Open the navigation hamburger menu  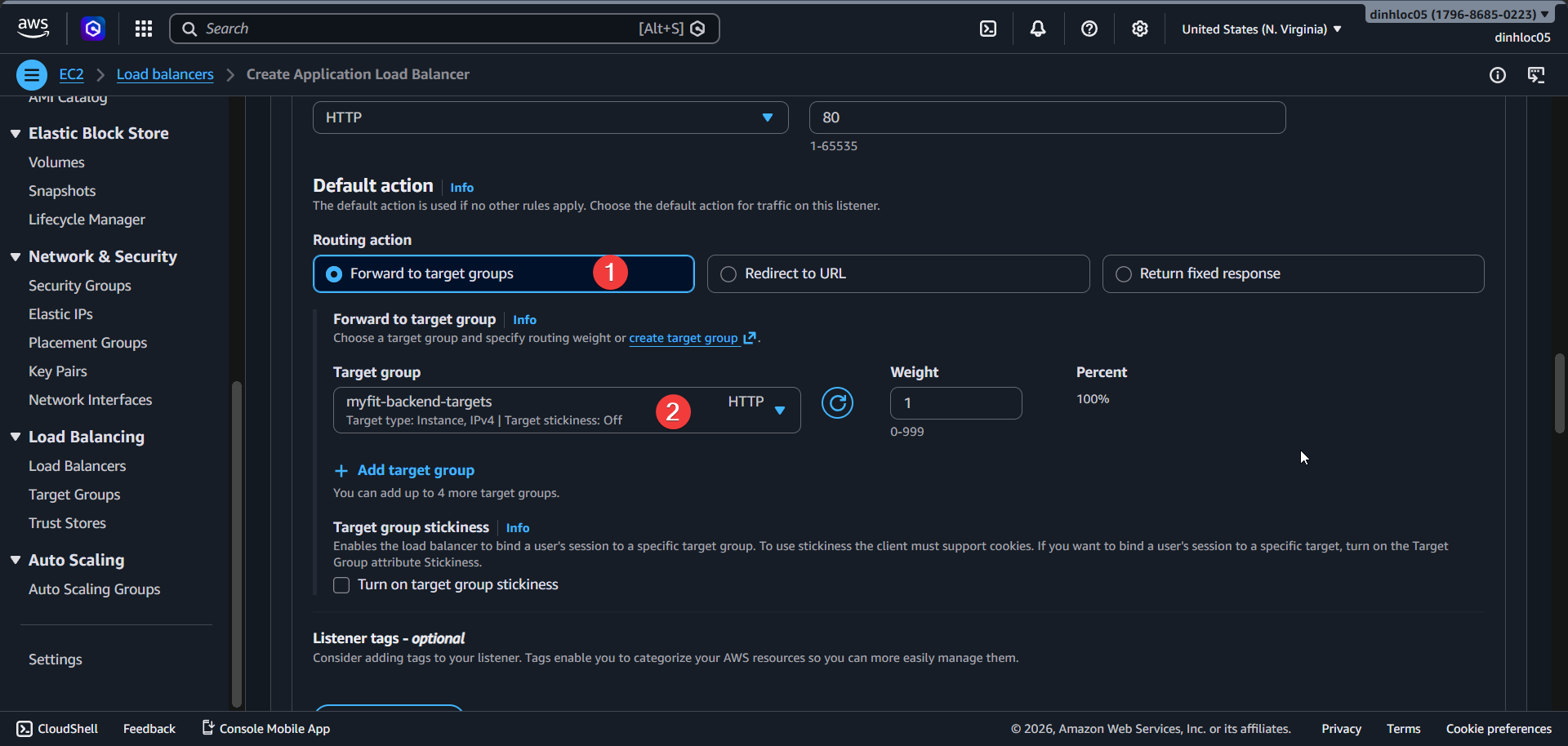pos(31,74)
